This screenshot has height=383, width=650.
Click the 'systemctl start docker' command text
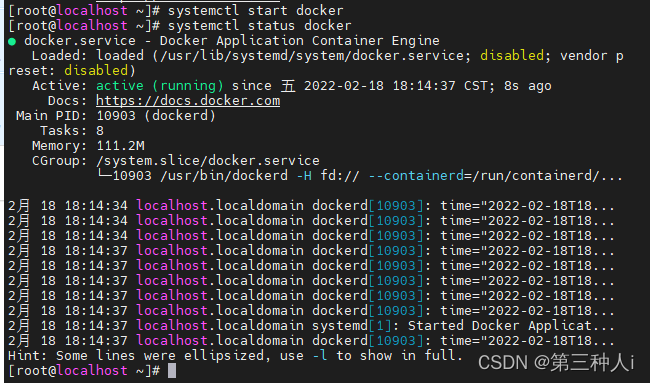[255, 11]
